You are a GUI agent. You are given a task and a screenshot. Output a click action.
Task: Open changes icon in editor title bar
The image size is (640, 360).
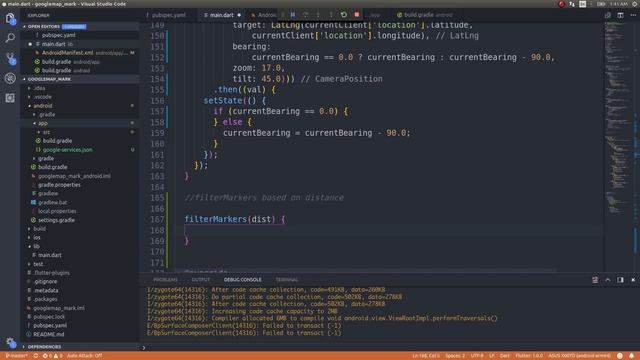pos(608,15)
